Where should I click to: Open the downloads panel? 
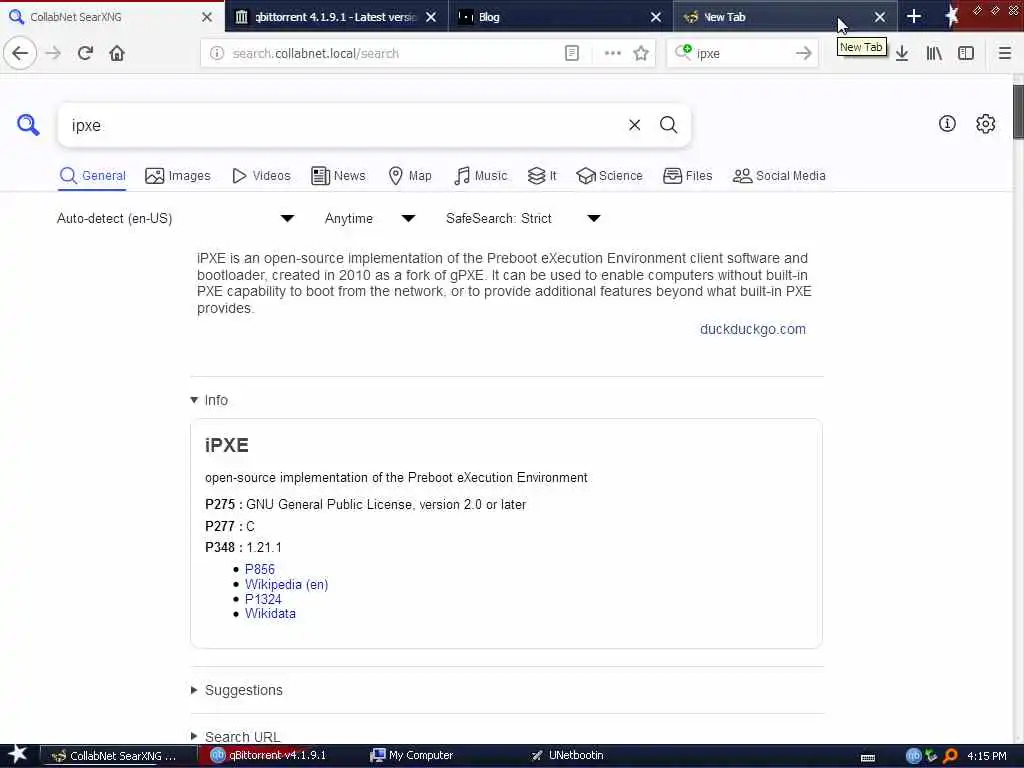pyautogui.click(x=902, y=54)
